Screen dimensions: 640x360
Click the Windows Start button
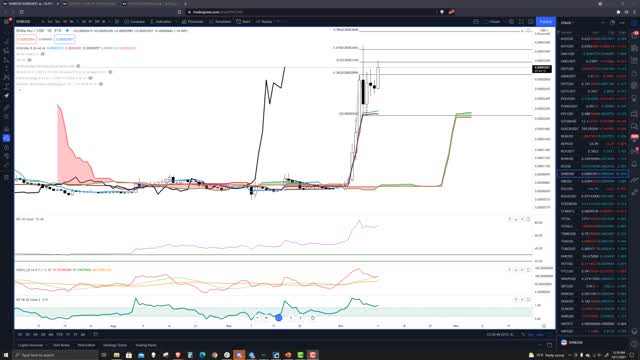[6, 355]
